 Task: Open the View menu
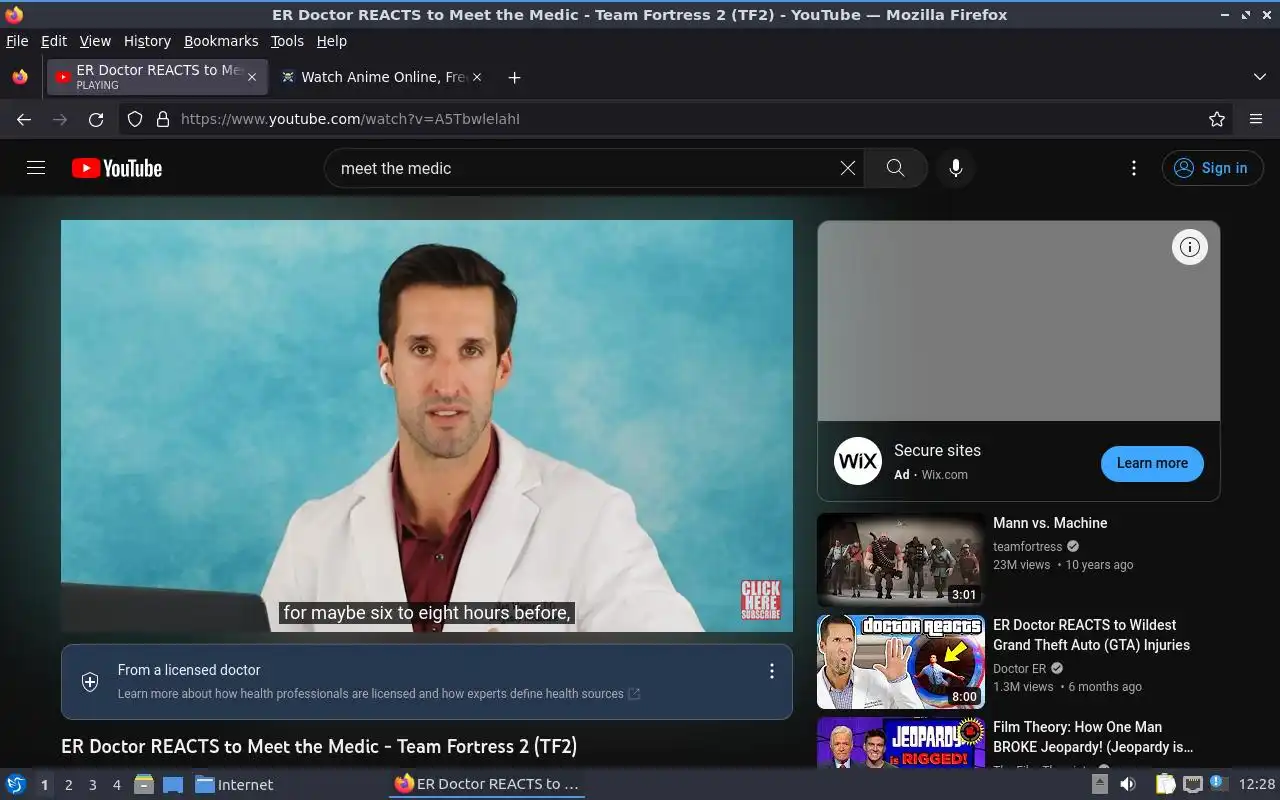pyautogui.click(x=95, y=41)
